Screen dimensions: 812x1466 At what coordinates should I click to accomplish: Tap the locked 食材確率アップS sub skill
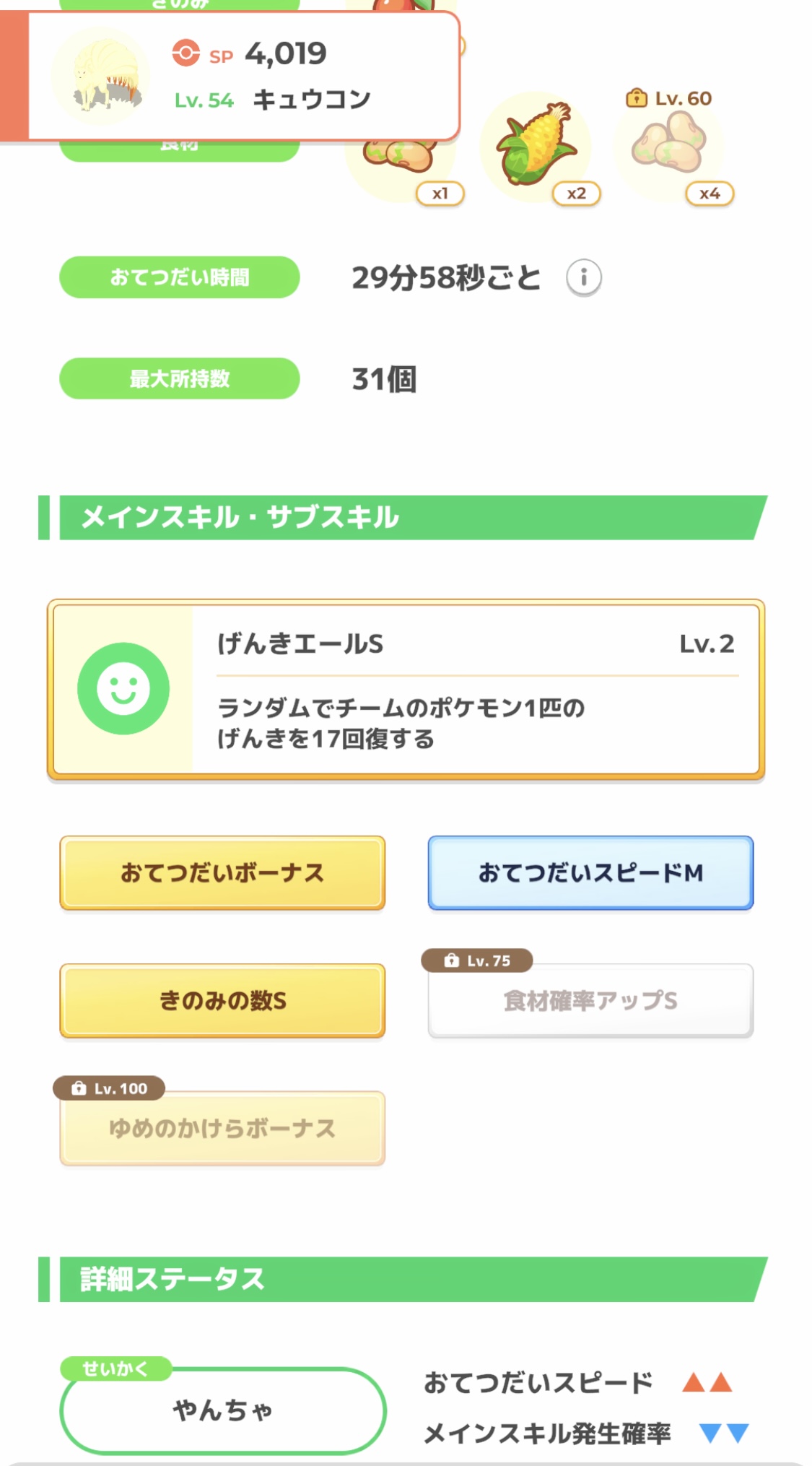point(590,1001)
